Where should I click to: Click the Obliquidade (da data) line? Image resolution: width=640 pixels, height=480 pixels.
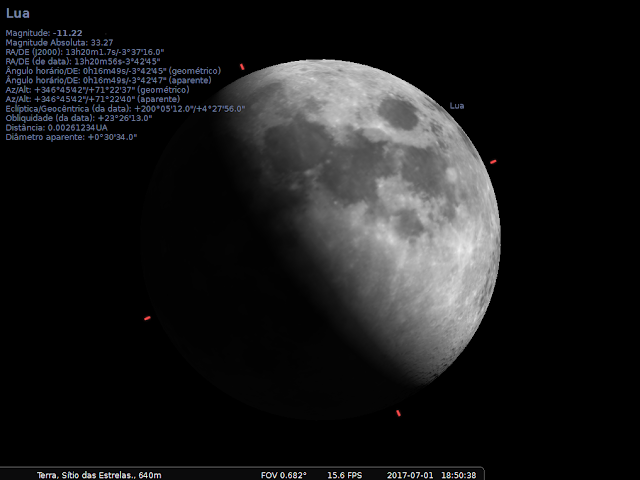click(79, 118)
